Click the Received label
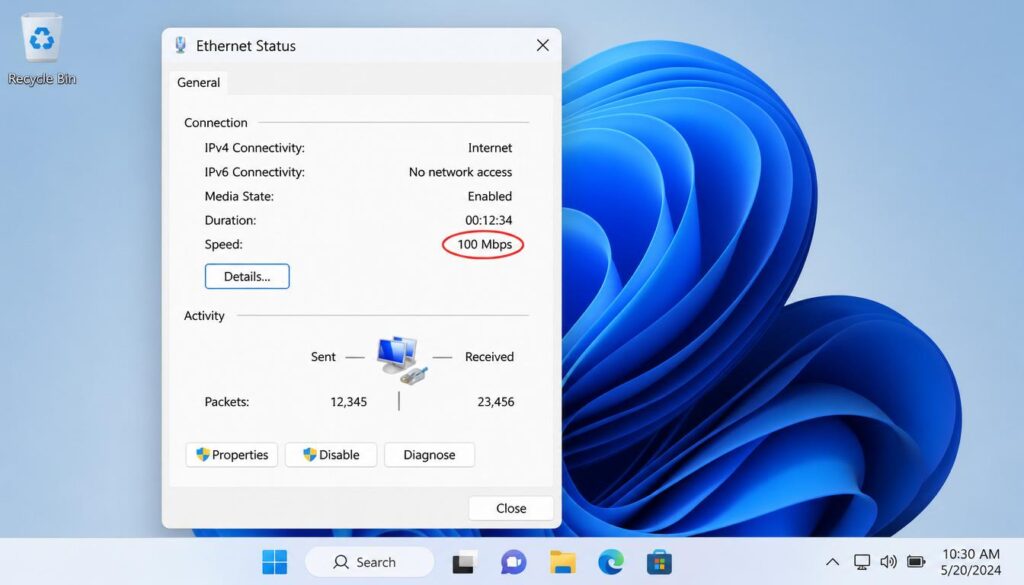This screenshot has height=585, width=1024. click(489, 356)
